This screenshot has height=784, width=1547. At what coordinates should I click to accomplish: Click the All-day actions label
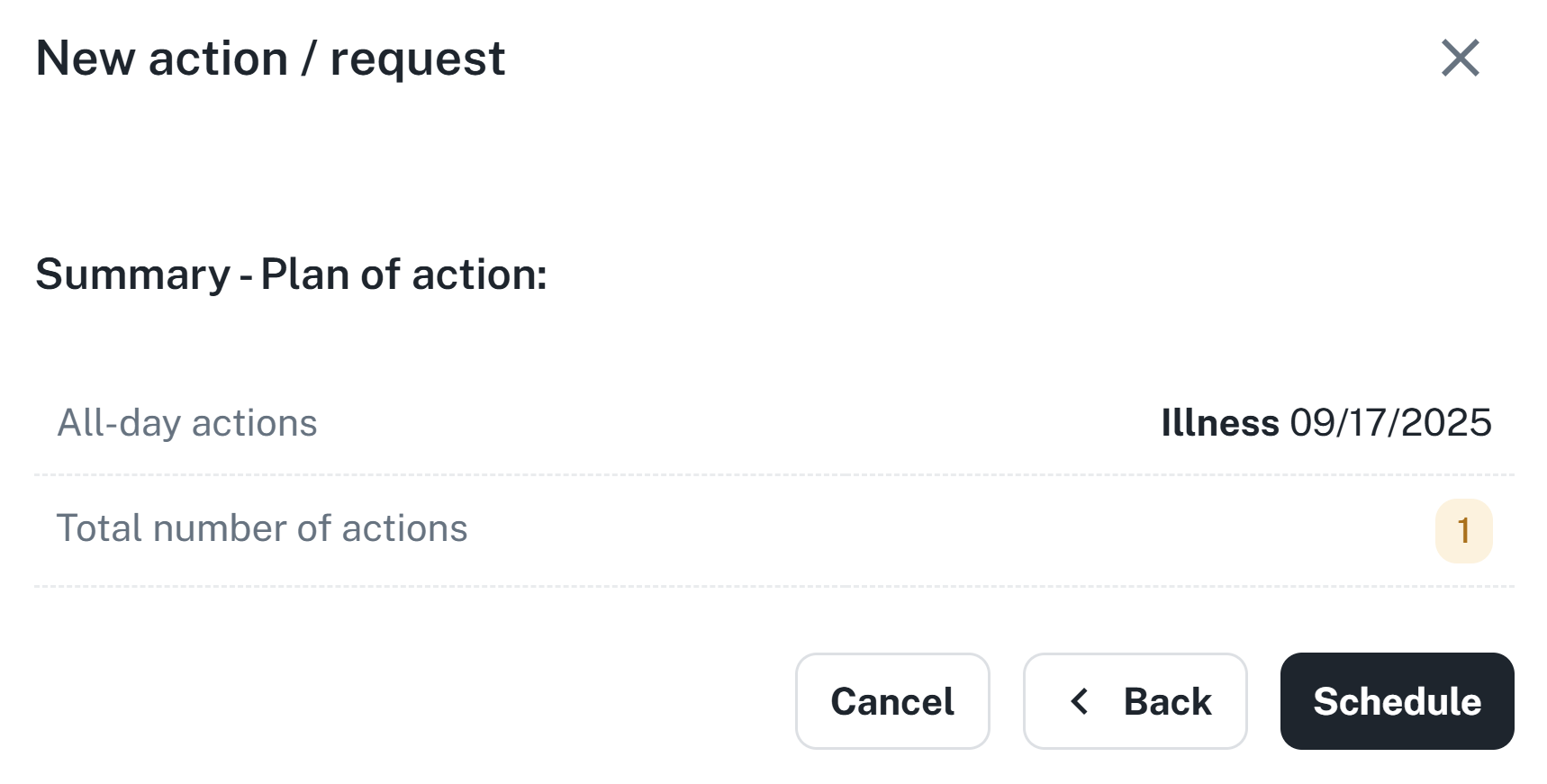187,423
